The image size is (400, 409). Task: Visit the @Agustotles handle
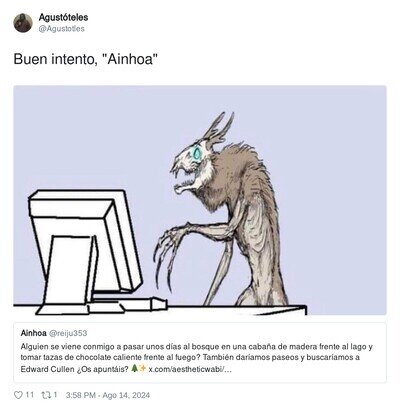click(x=61, y=29)
